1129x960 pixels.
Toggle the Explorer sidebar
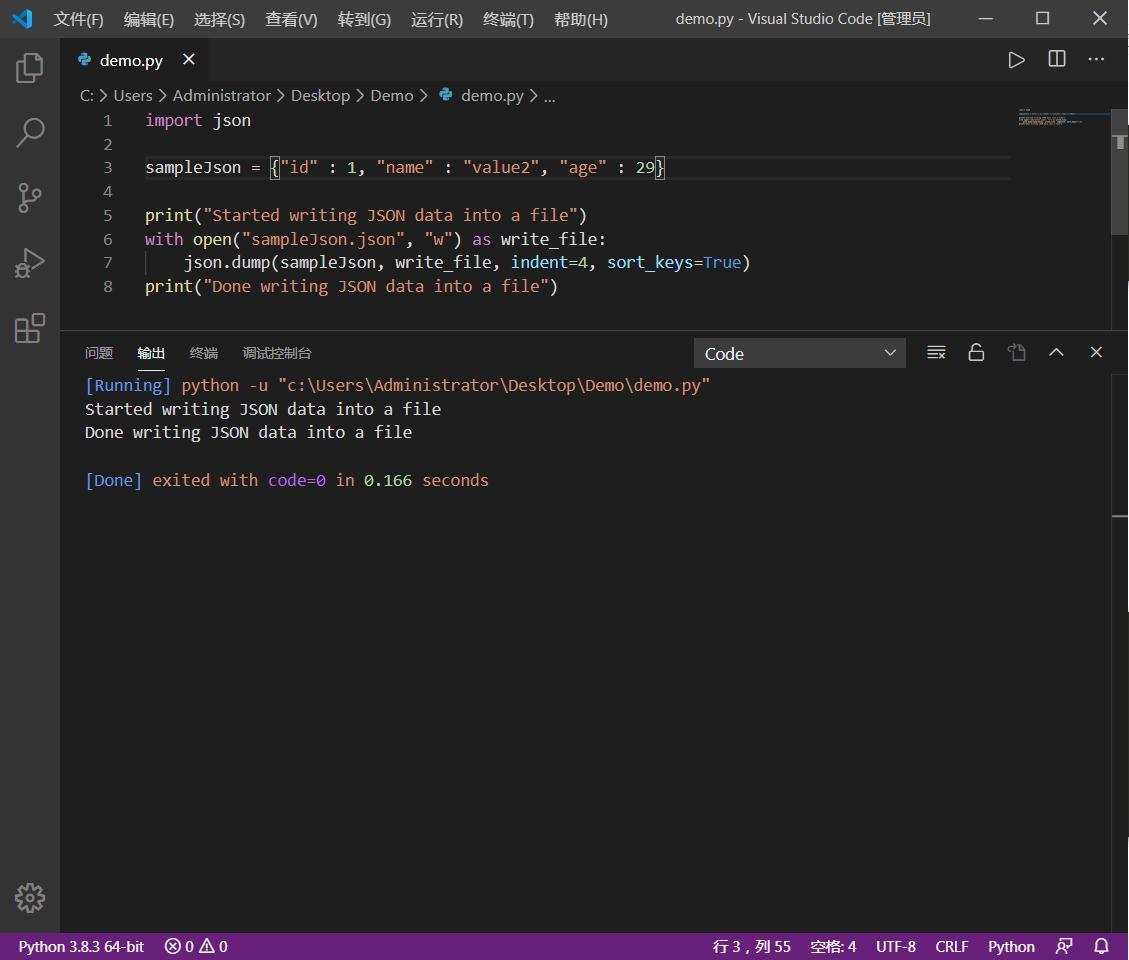[30, 67]
